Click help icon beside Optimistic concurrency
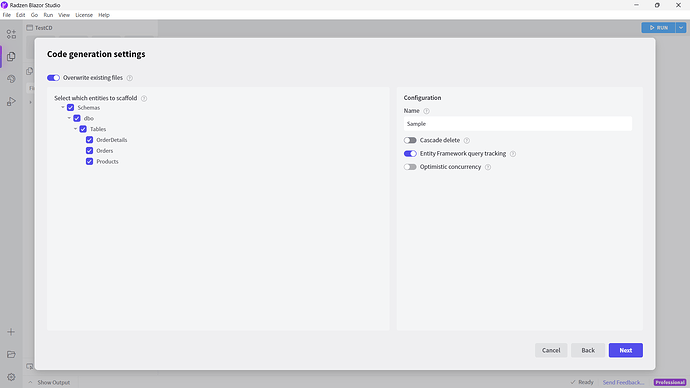This screenshot has width=690, height=388. point(488,167)
